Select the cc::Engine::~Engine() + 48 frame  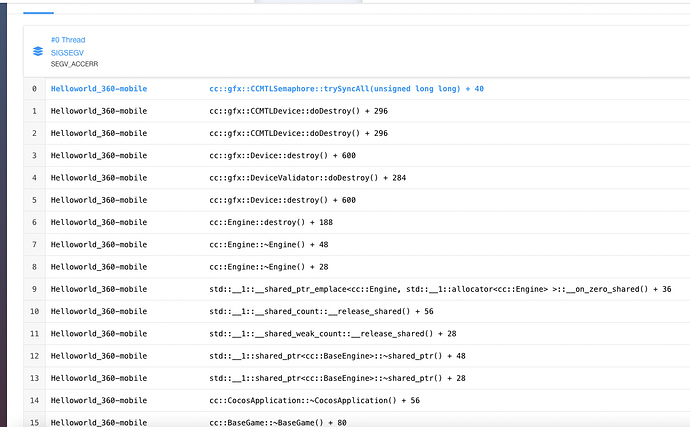[264, 244]
